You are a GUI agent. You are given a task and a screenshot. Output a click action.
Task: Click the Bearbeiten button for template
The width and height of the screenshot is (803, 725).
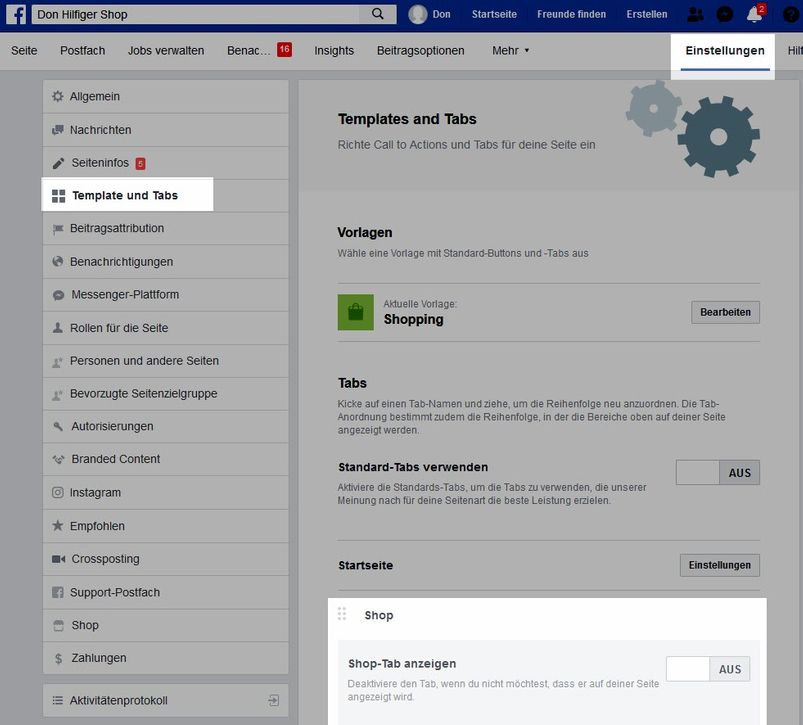click(x=725, y=313)
